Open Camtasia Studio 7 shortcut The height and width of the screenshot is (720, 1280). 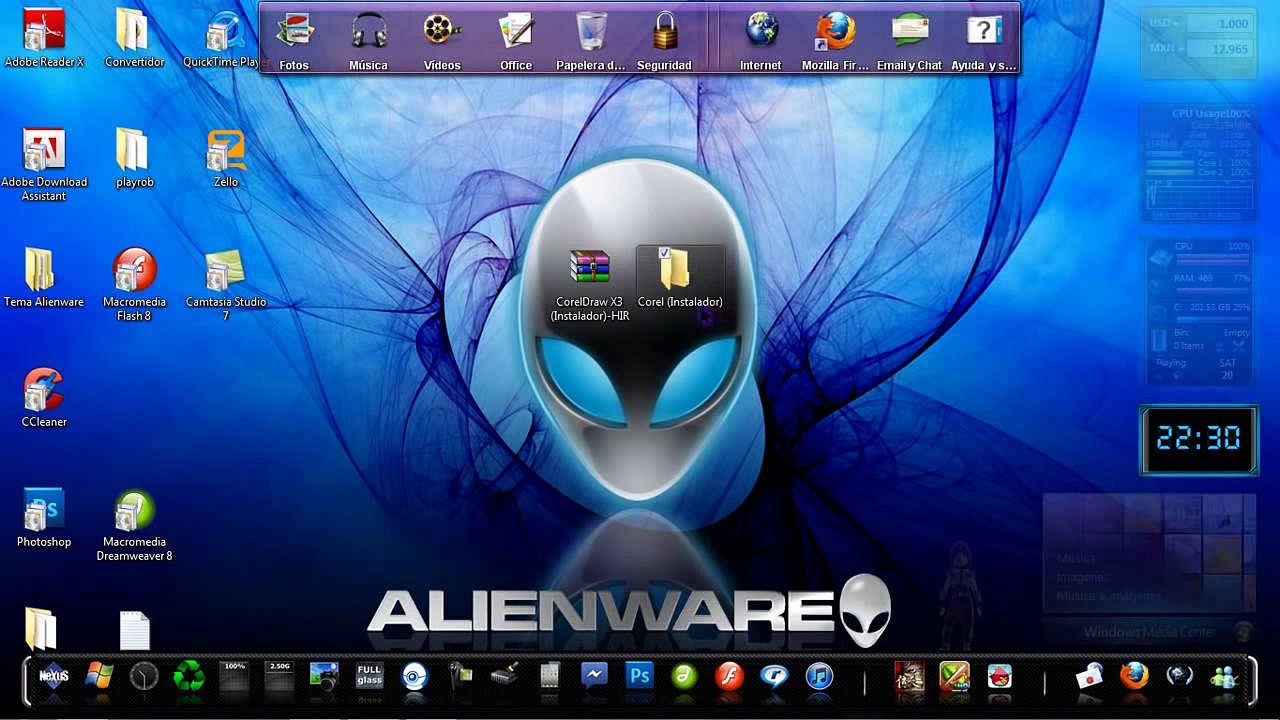(226, 286)
